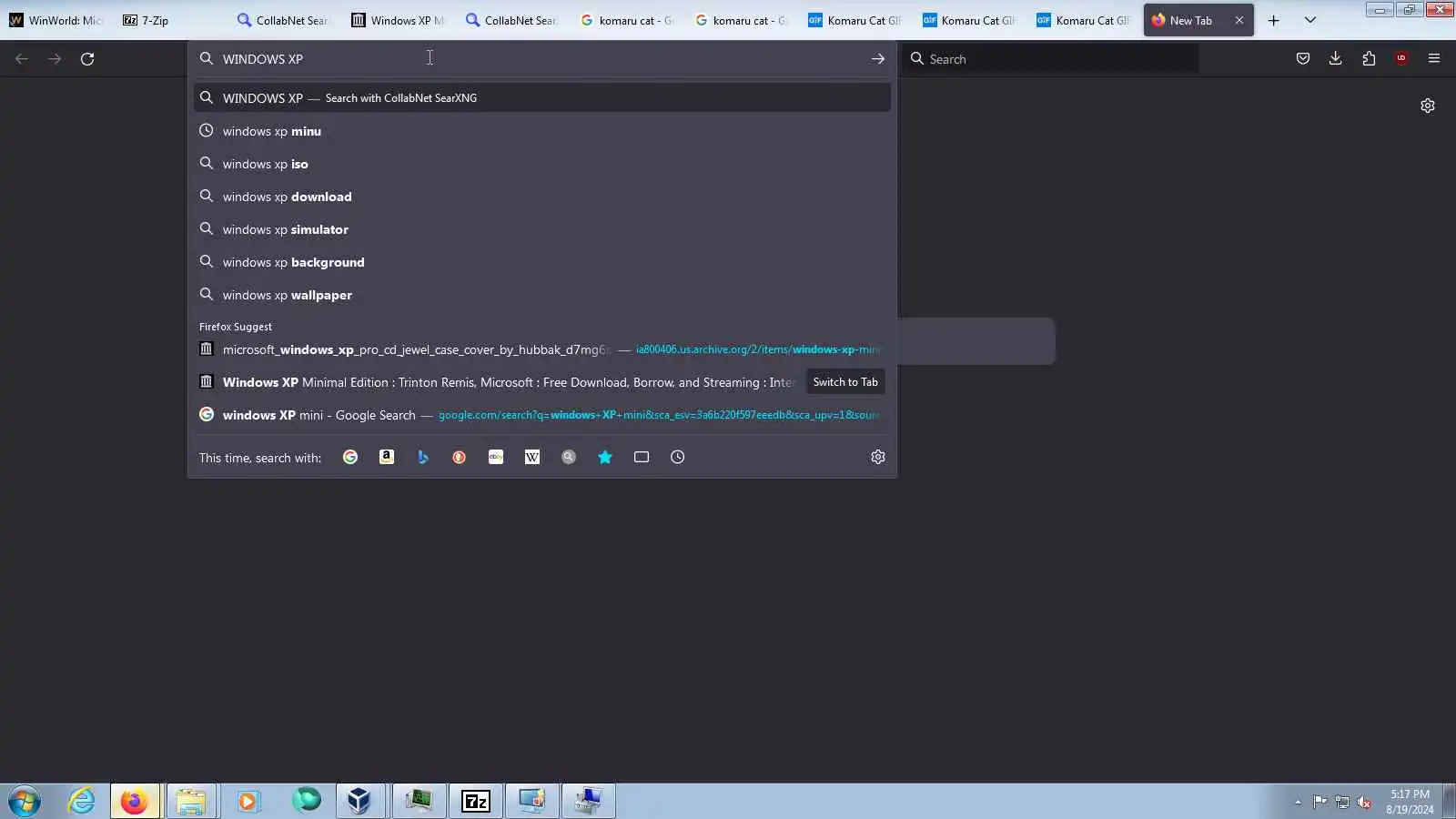Image resolution: width=1456 pixels, height=819 pixels.
Task: Search this time with Amazon
Action: [387, 457]
